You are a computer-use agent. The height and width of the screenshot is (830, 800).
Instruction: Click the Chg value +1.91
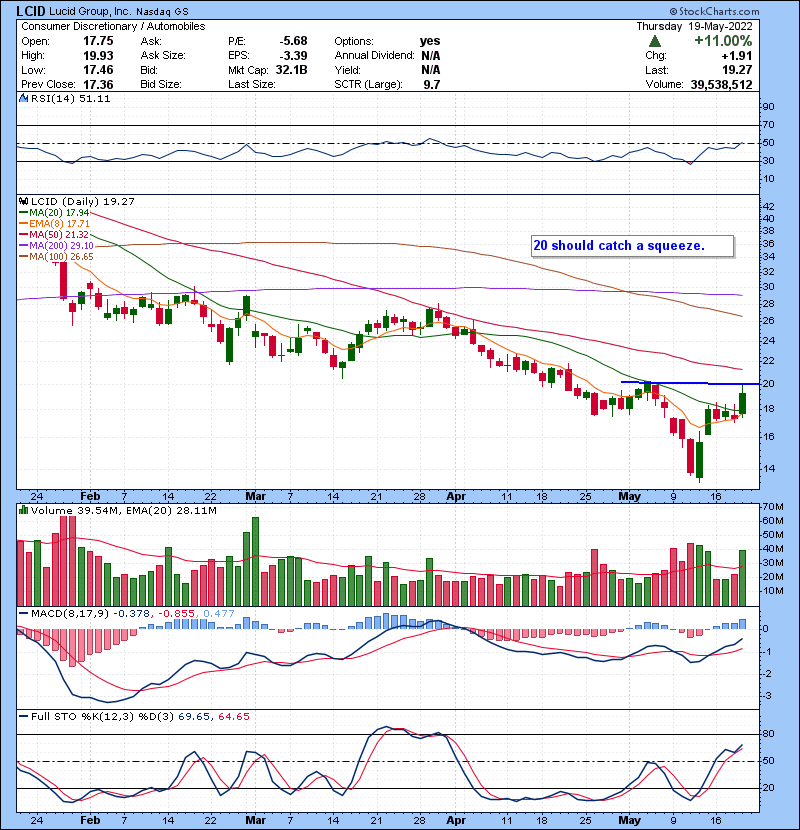tap(737, 56)
